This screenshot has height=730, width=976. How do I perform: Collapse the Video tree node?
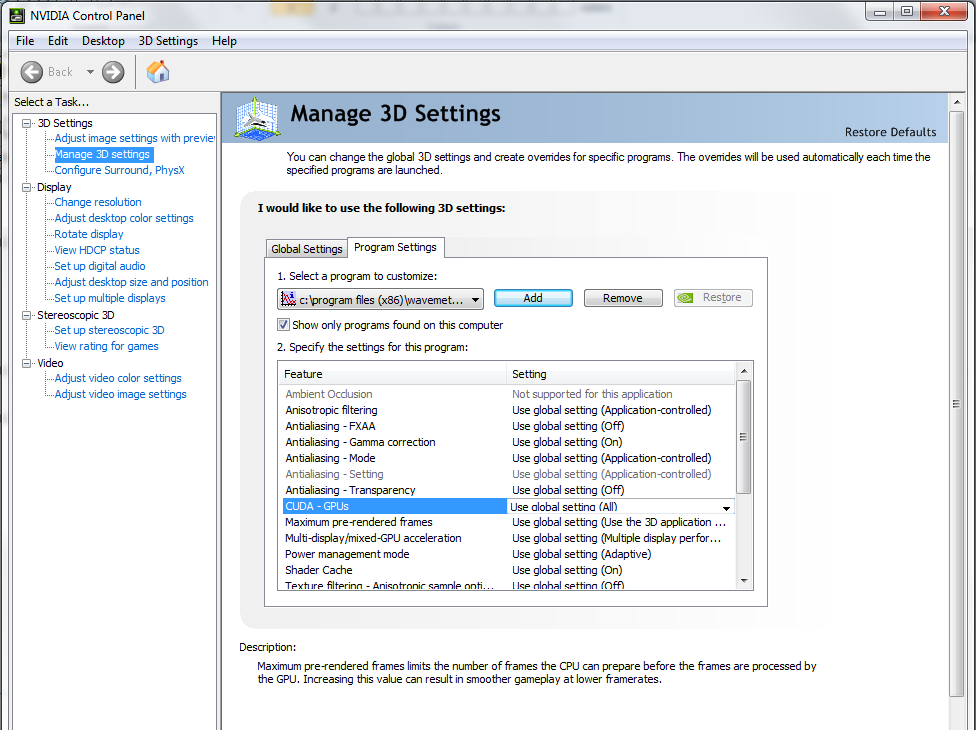(27, 363)
